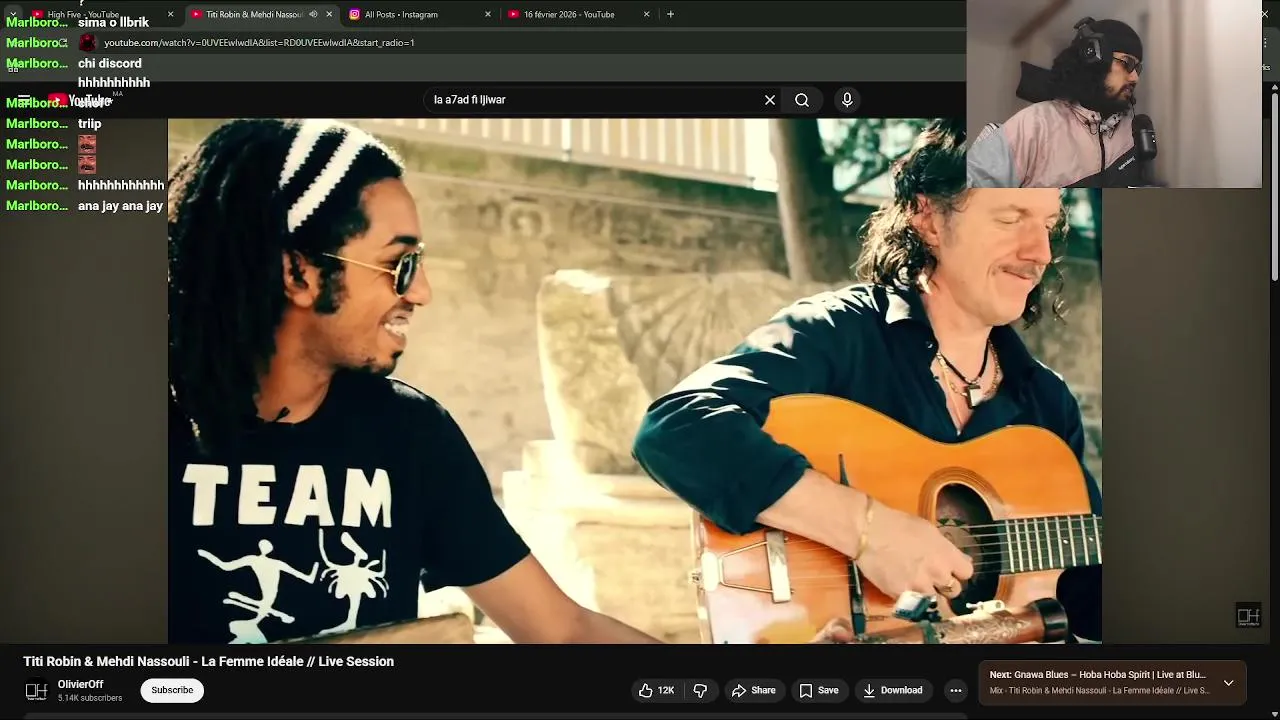Download the video
The image size is (1280, 720).
click(x=892, y=690)
